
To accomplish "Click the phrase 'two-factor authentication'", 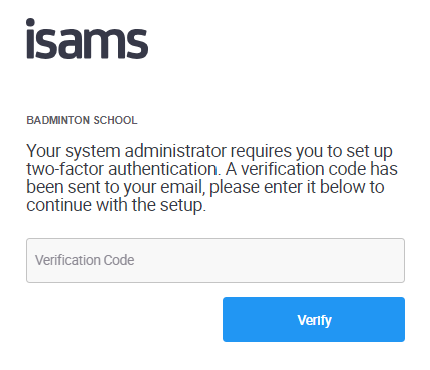I will tap(121, 169).
